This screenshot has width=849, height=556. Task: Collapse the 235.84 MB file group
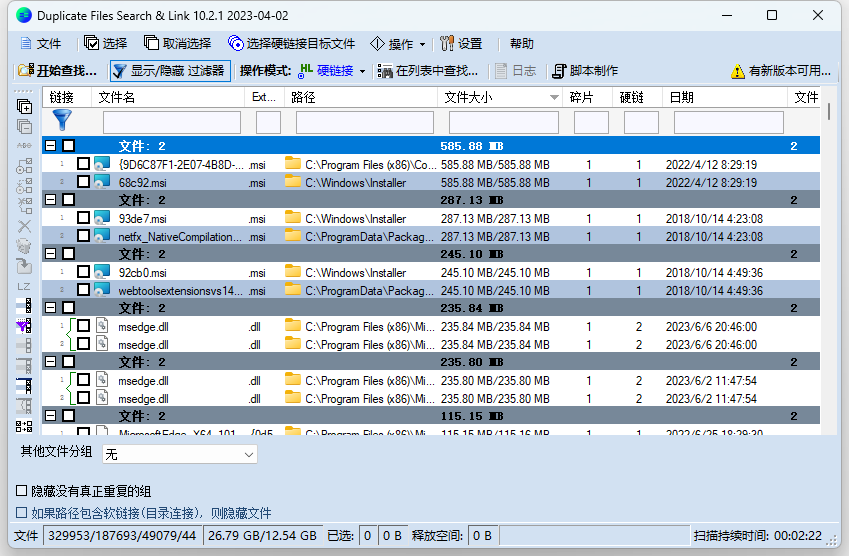(x=50, y=308)
